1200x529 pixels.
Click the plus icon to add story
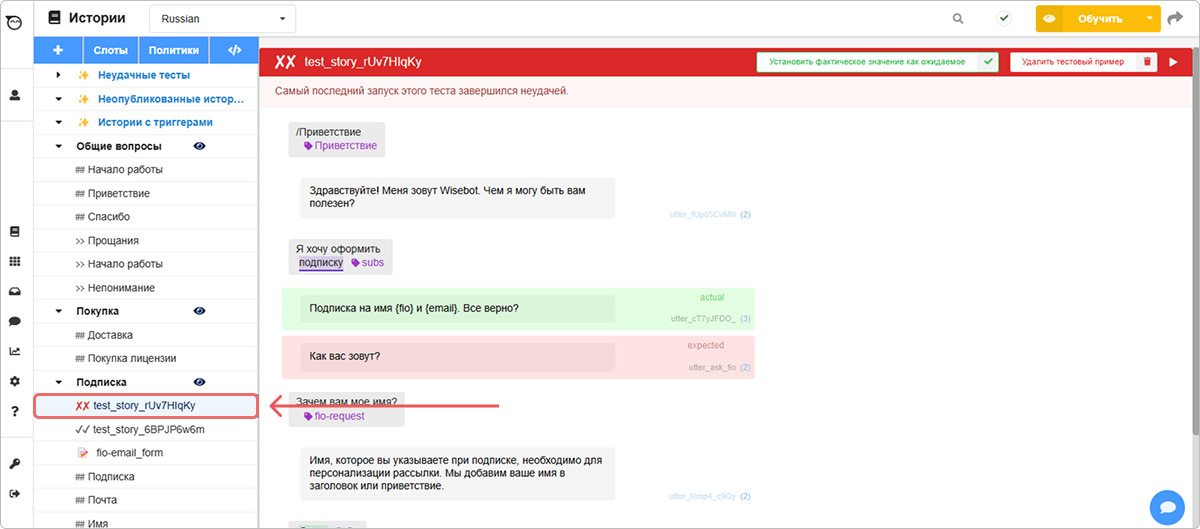(58, 50)
